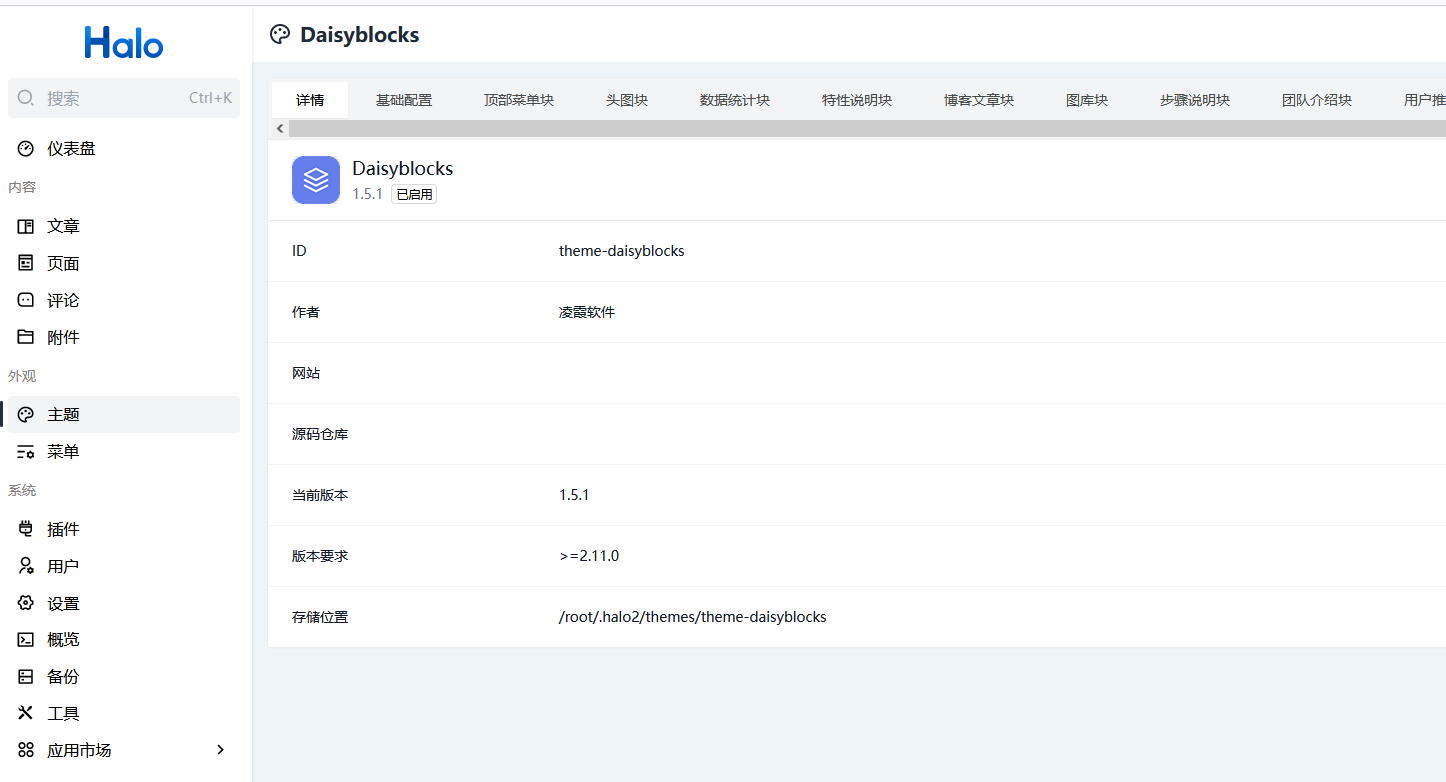Click the 插件 plug icon

point(26,530)
